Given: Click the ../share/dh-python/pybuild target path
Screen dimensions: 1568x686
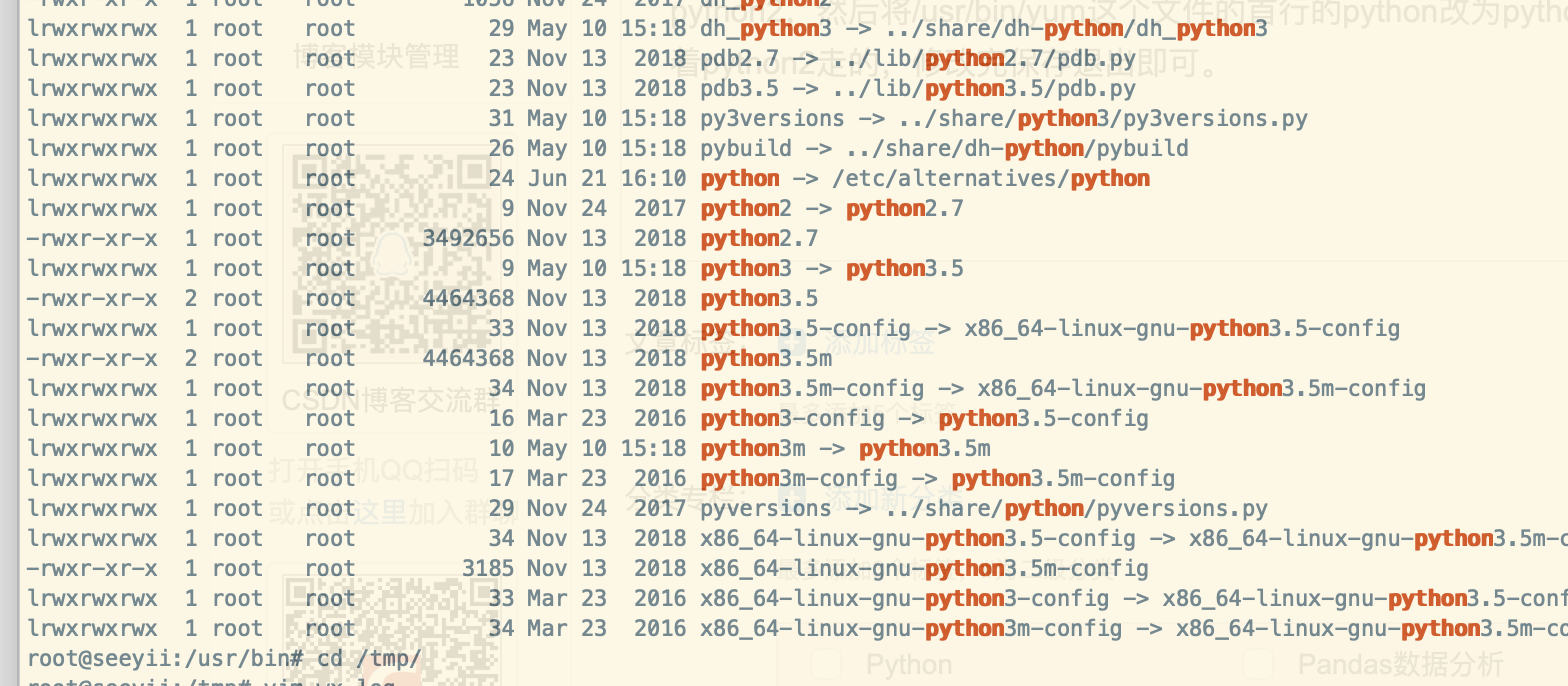Looking at the screenshot, I should (1017, 148).
